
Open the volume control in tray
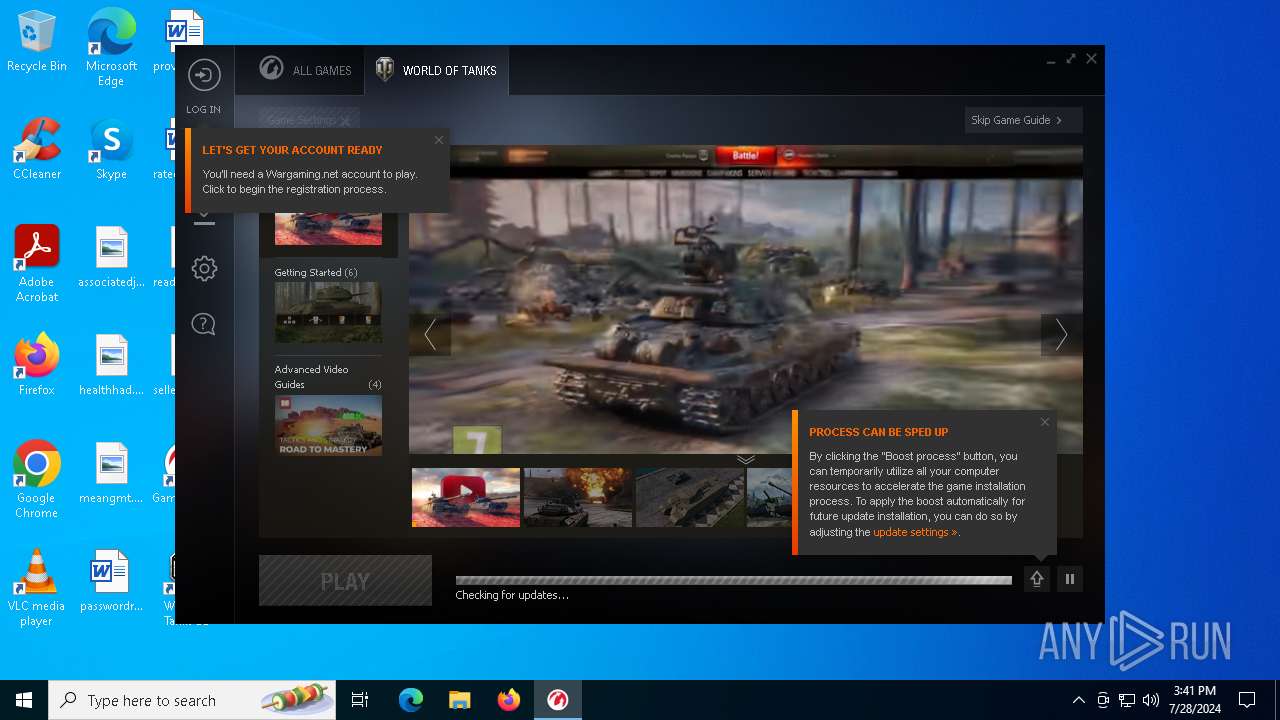(x=1151, y=700)
